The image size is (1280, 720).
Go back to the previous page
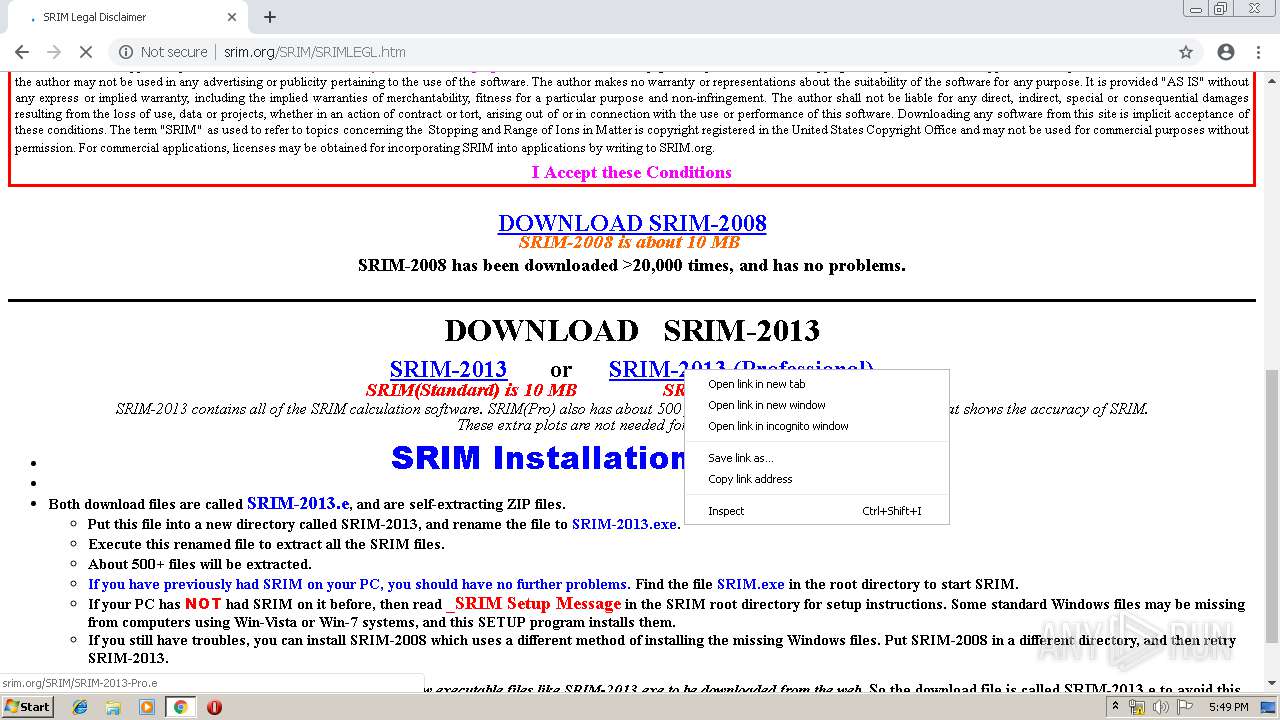22,52
